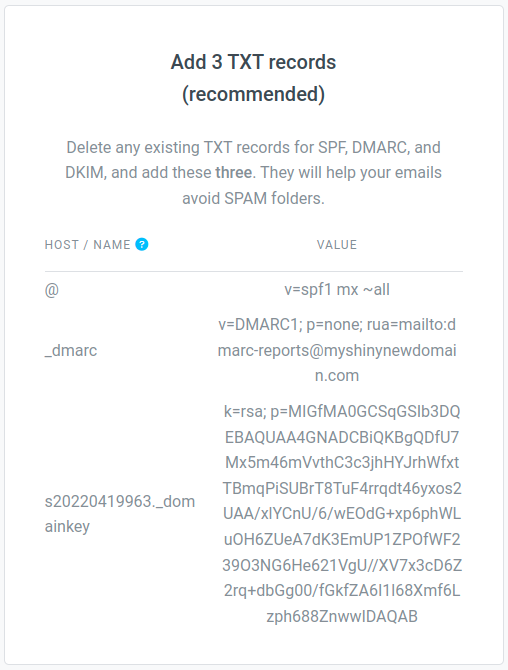Select the @ host name entry
The image size is (508, 670).
[52, 290]
